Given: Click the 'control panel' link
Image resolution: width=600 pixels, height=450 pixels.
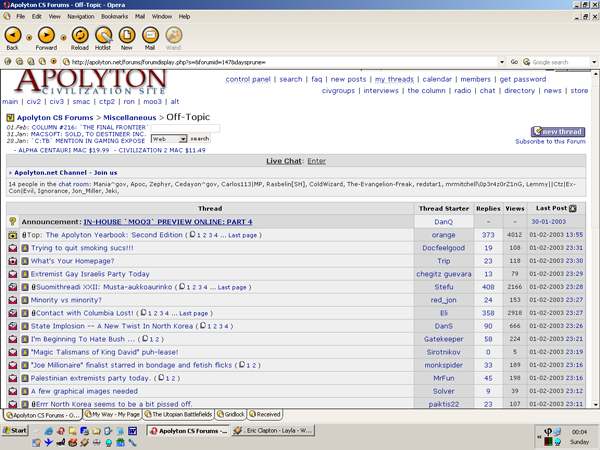Looking at the screenshot, I should point(248,79).
